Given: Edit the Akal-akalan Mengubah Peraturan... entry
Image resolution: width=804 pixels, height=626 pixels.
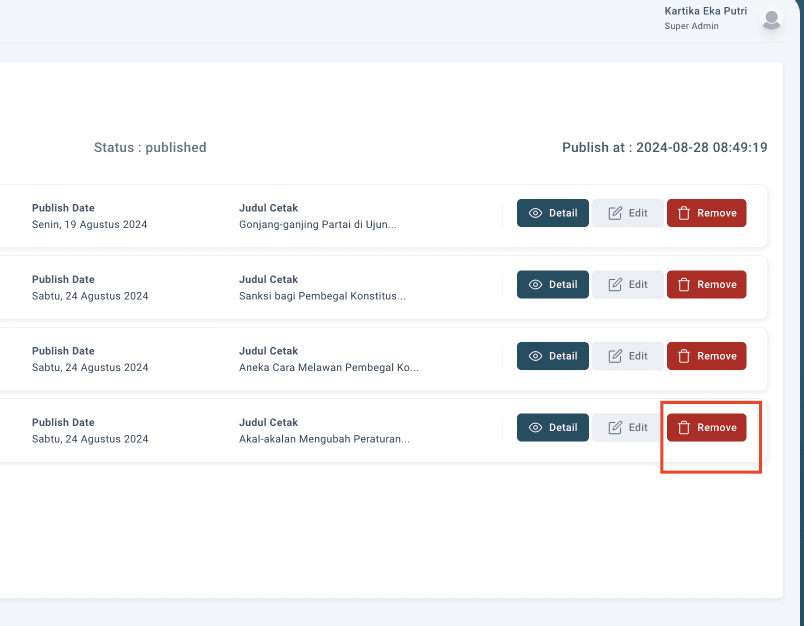Looking at the screenshot, I should point(628,428).
